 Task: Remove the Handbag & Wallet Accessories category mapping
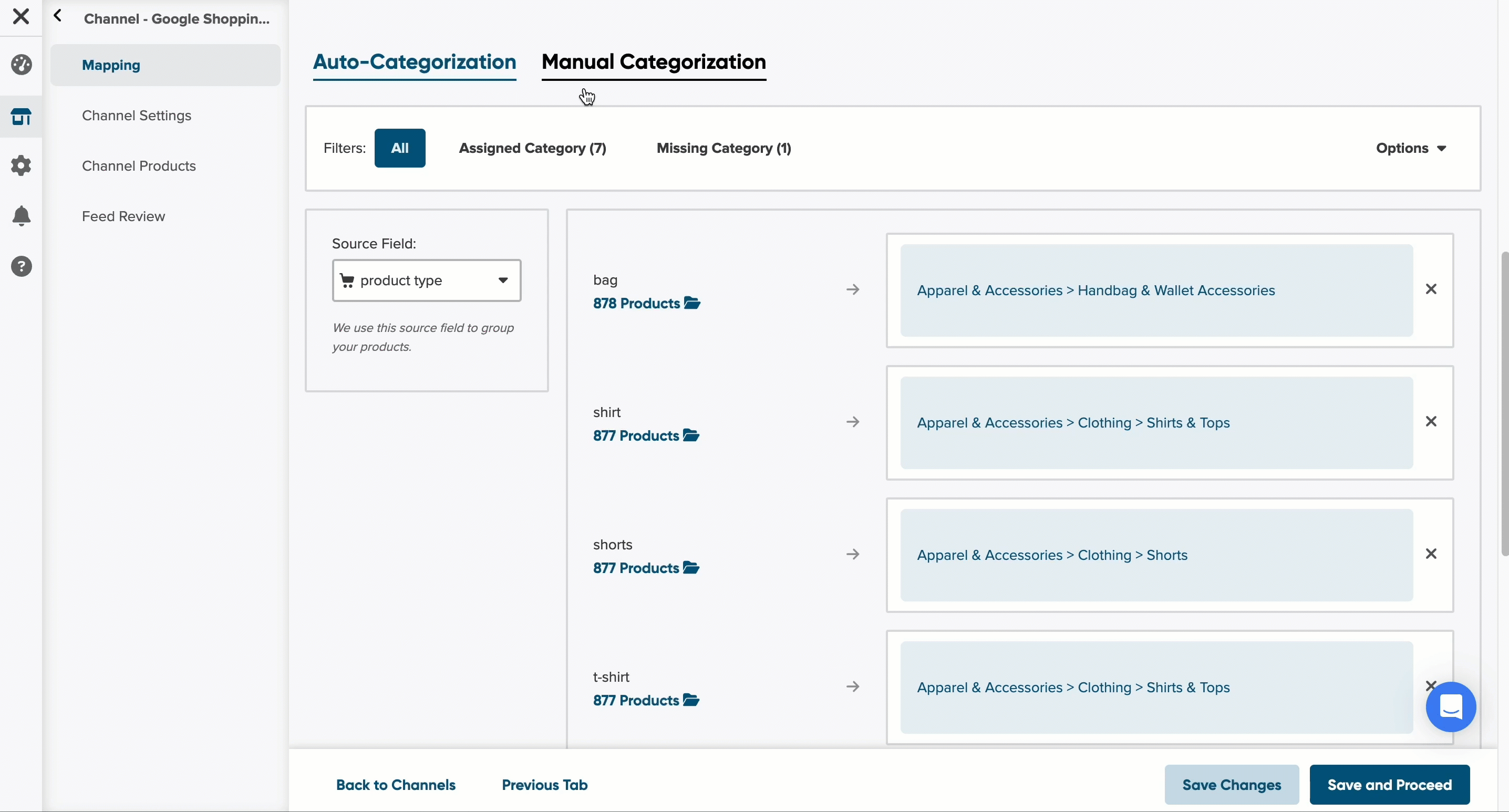point(1431,289)
